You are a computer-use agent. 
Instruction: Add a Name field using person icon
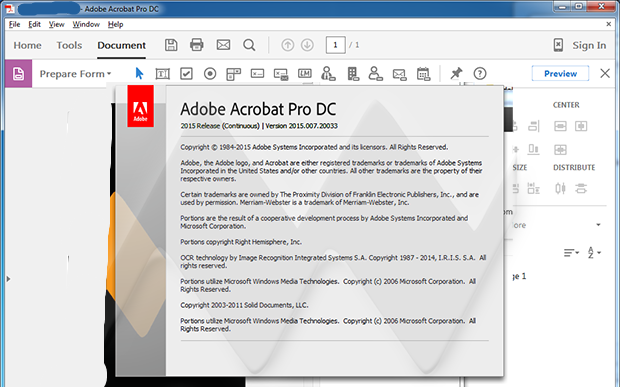coord(375,74)
